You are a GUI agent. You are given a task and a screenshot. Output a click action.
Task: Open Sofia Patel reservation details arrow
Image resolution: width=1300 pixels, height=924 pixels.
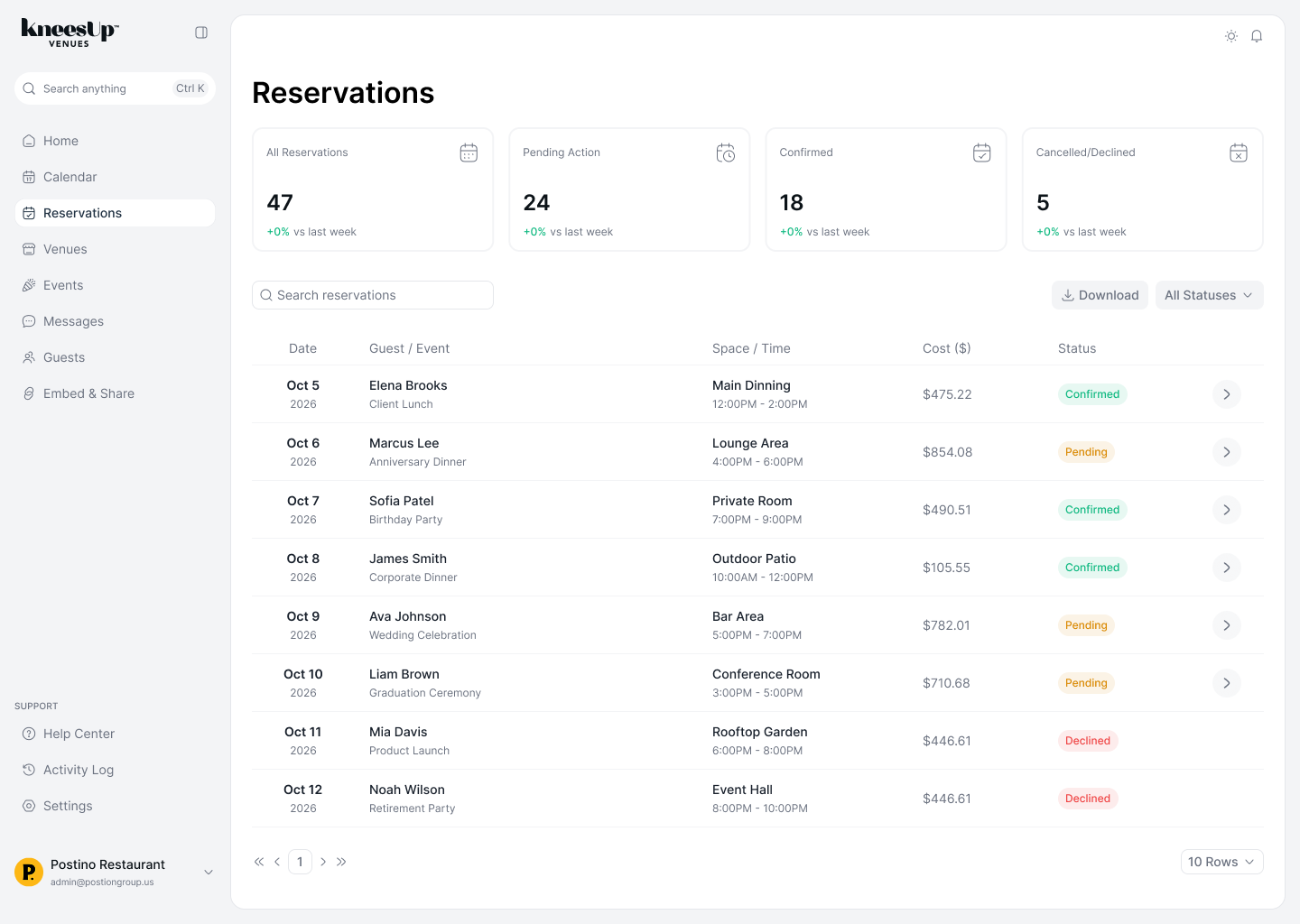(x=1227, y=510)
